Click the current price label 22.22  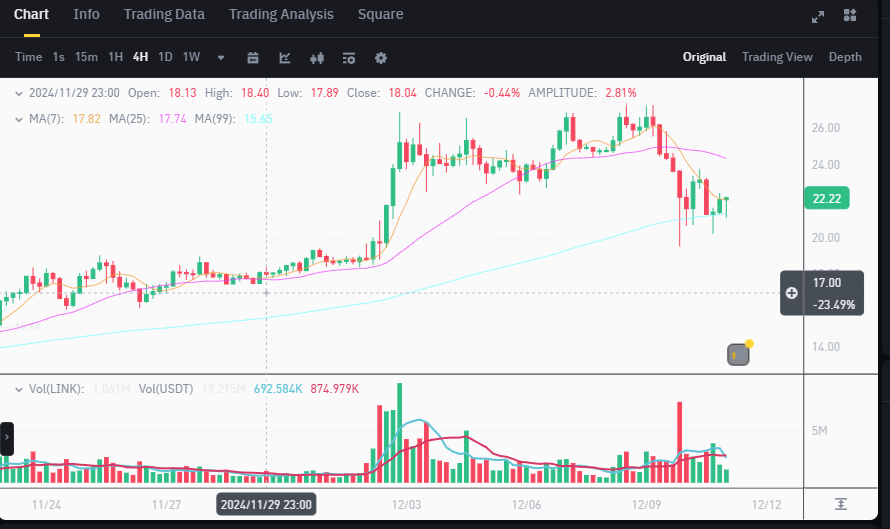coord(827,198)
